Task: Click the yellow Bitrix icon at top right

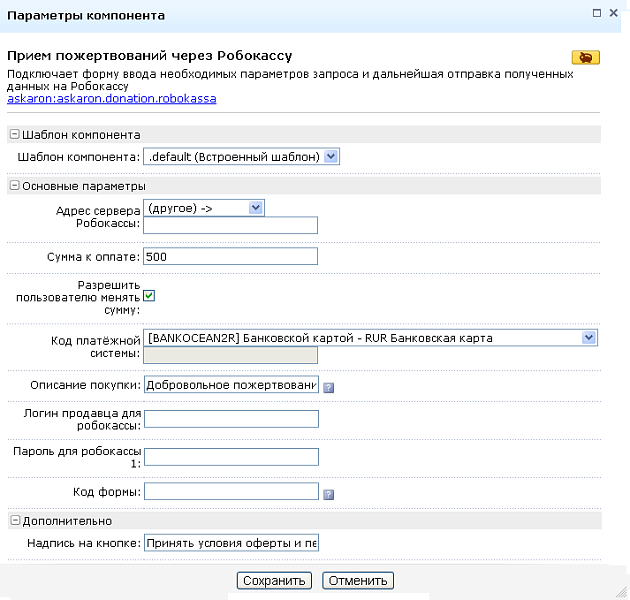Action: (585, 57)
